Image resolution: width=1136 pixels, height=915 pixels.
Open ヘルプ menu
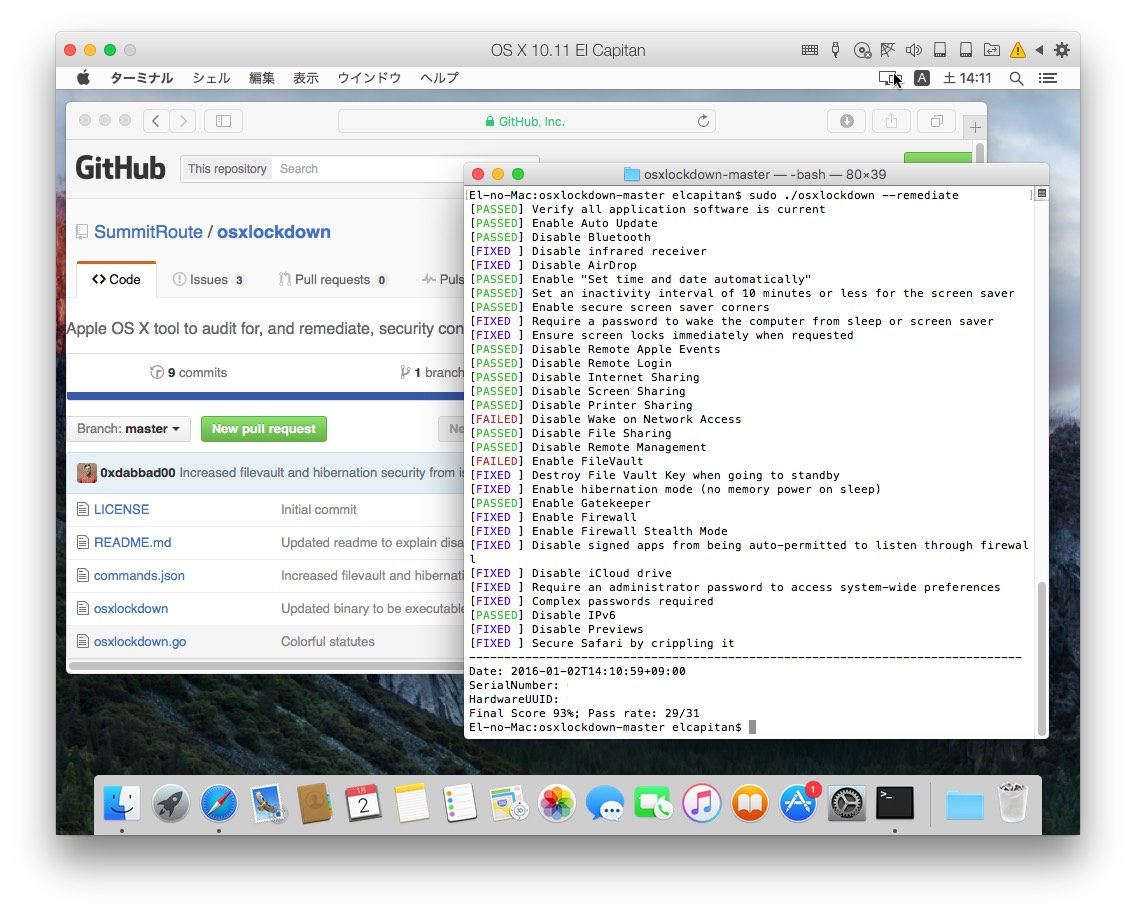coord(439,78)
